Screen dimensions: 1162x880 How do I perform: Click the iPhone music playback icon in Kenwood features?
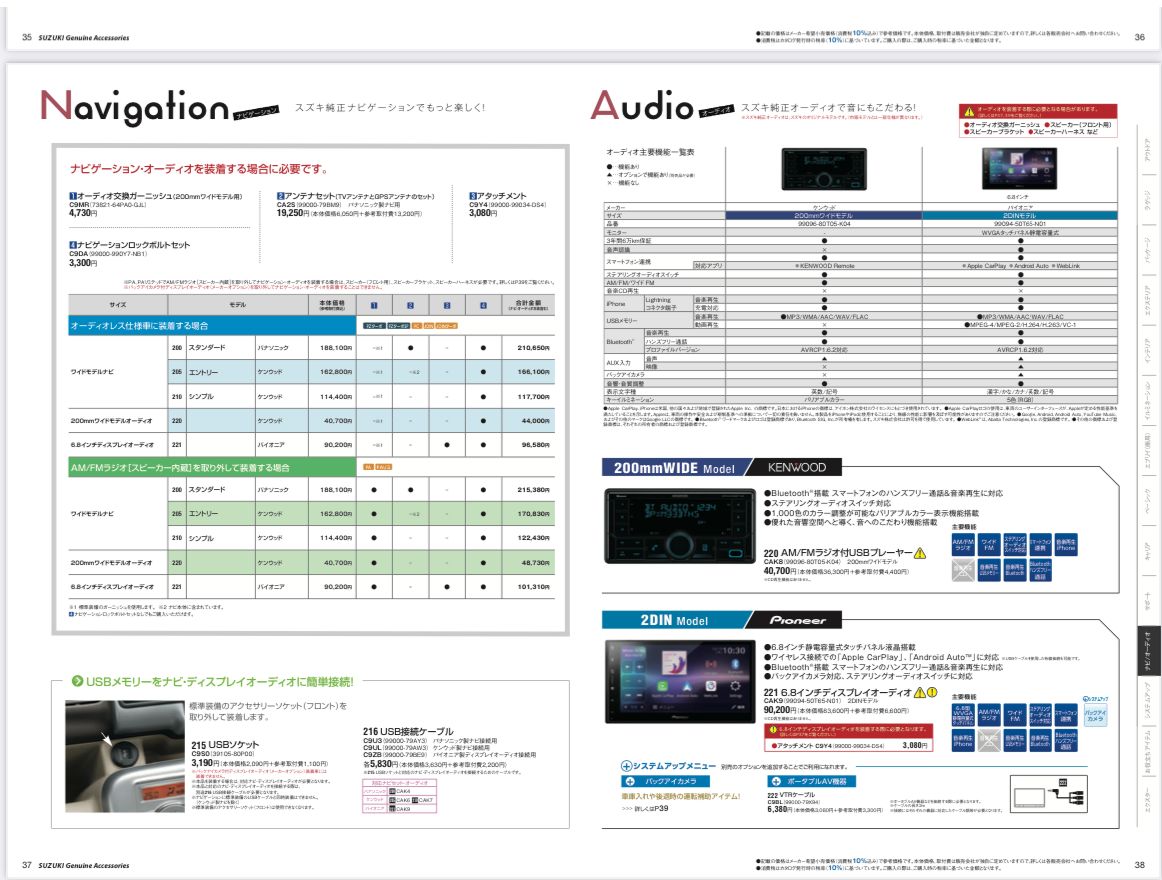click(1066, 544)
